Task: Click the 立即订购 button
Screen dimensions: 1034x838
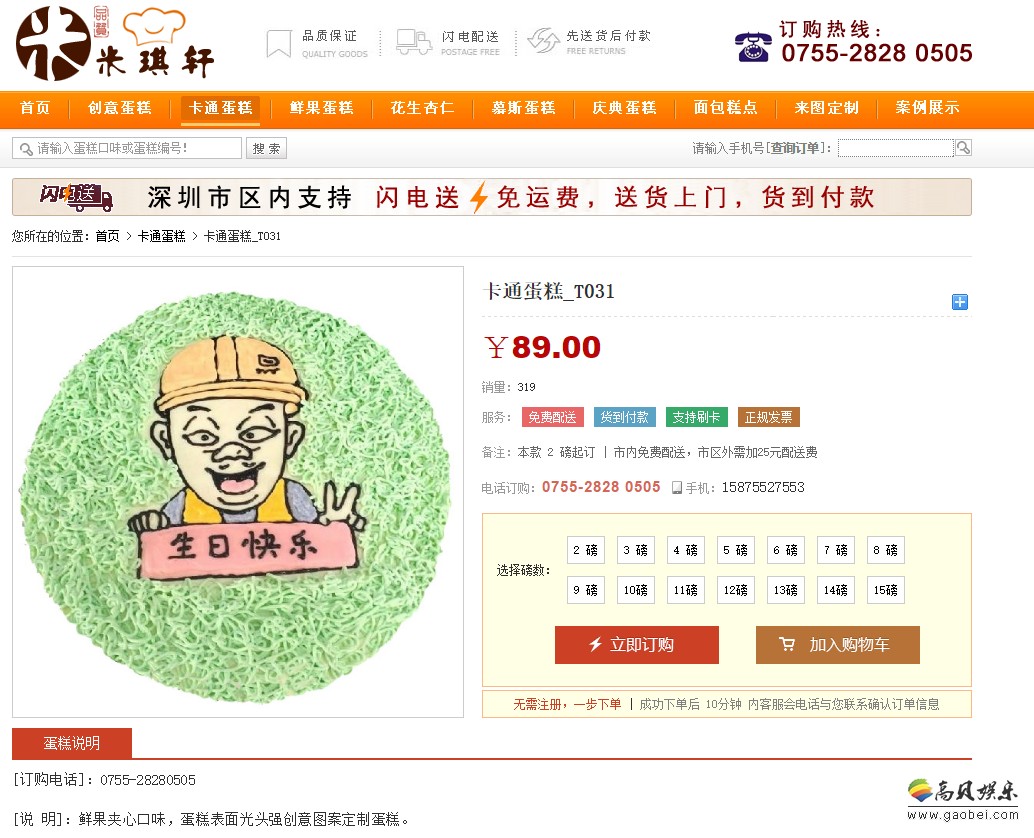Action: click(637, 645)
